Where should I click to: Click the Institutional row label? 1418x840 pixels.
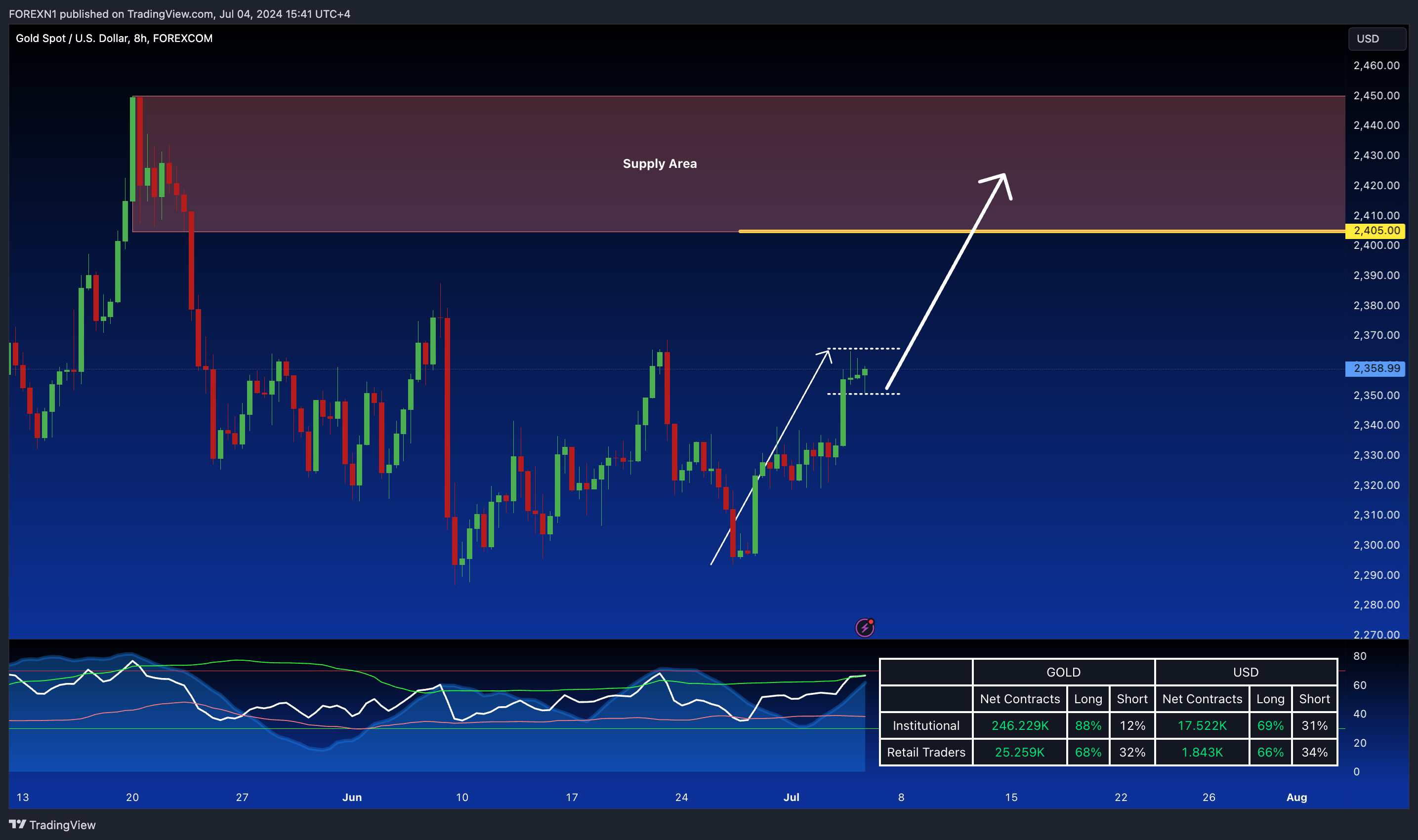point(926,725)
